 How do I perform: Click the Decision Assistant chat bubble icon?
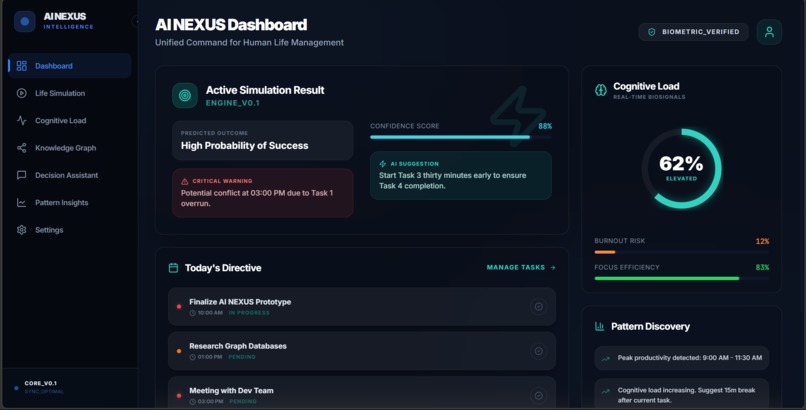click(22, 175)
